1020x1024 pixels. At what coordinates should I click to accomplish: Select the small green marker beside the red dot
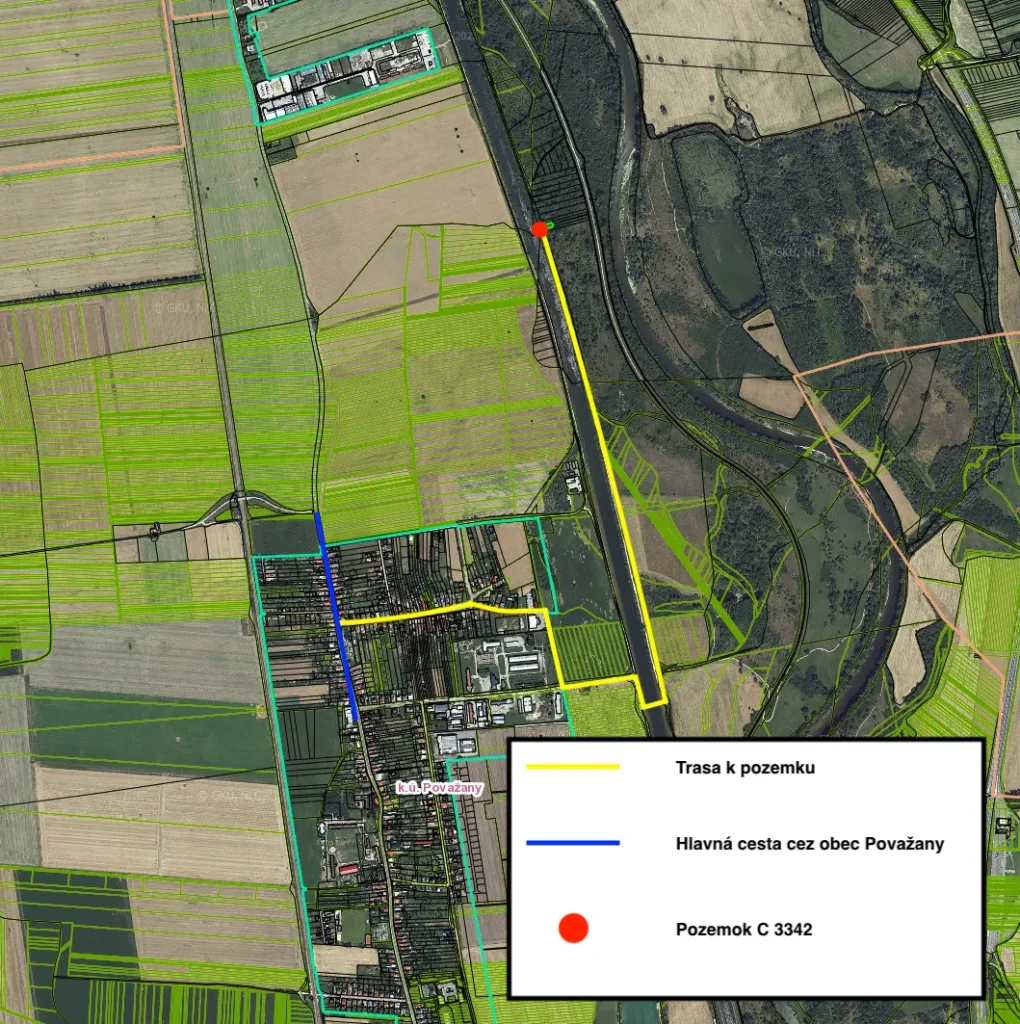tap(550, 226)
